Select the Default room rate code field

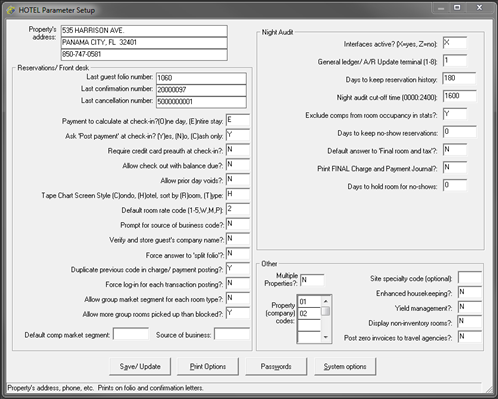(x=238, y=209)
